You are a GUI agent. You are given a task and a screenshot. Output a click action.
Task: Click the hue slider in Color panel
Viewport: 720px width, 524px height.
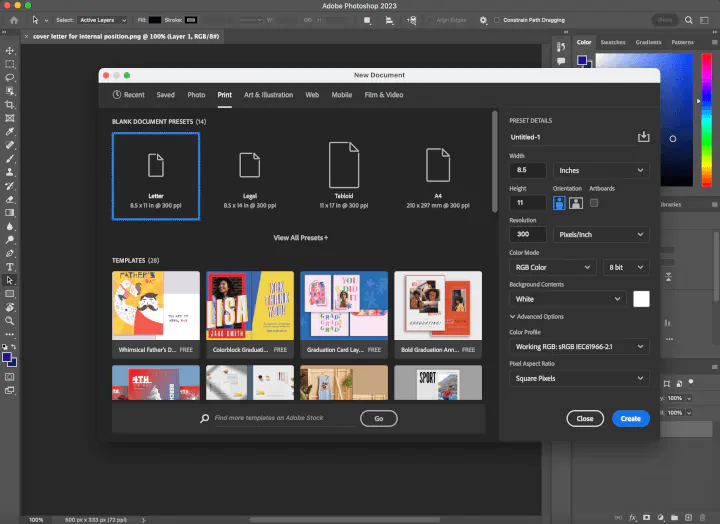pos(707,120)
